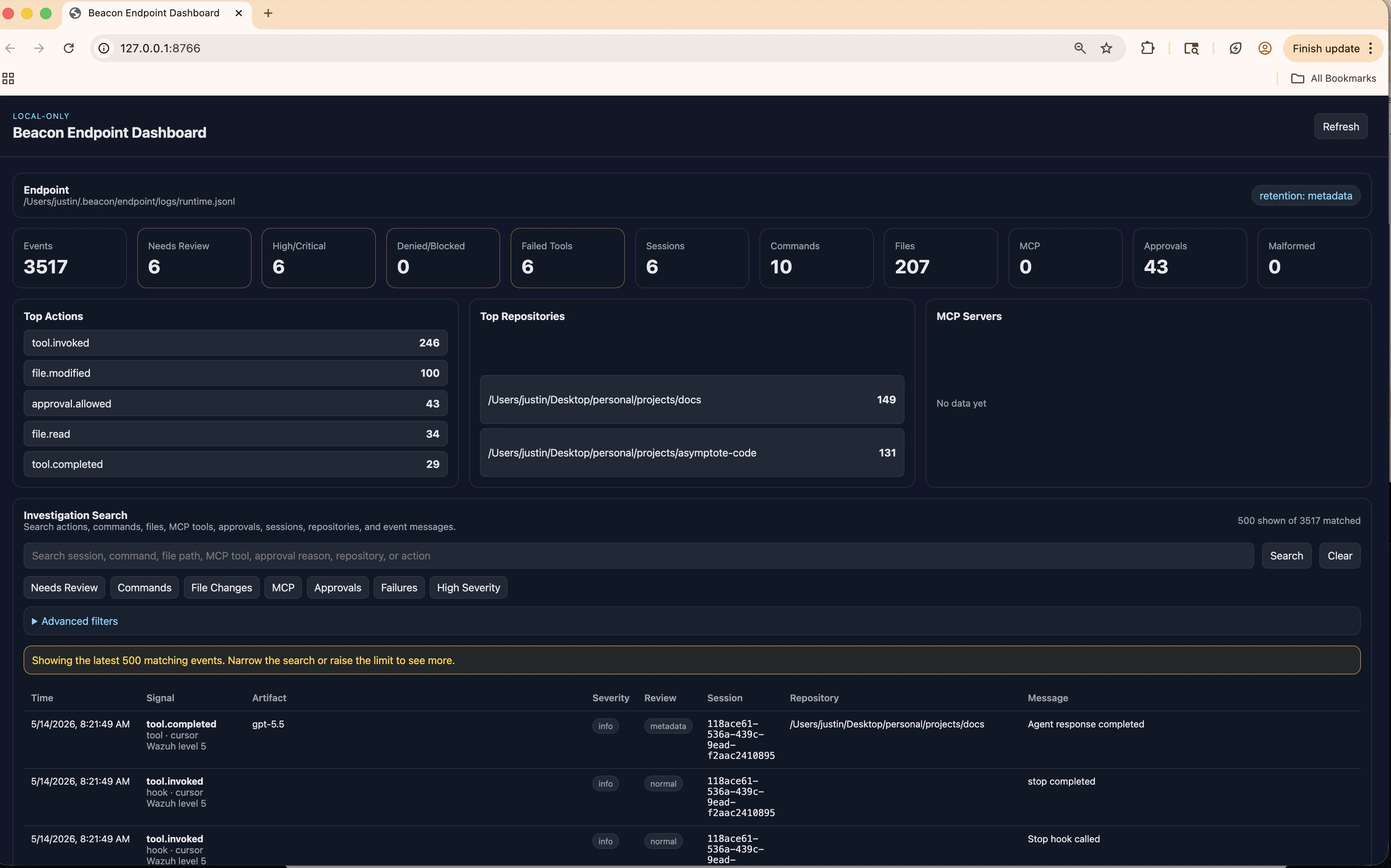The width and height of the screenshot is (1391, 868).
Task: Click the browser forward arrow
Action: [39, 48]
